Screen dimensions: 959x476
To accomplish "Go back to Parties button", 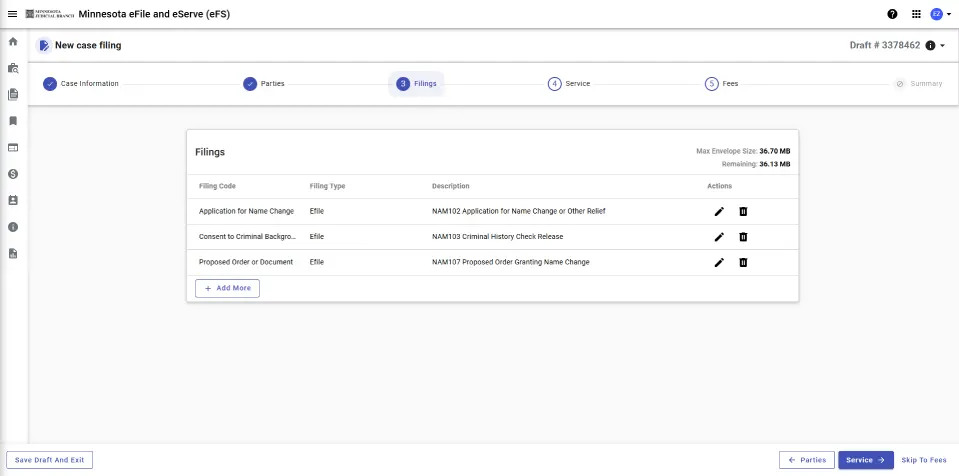I will 807,460.
